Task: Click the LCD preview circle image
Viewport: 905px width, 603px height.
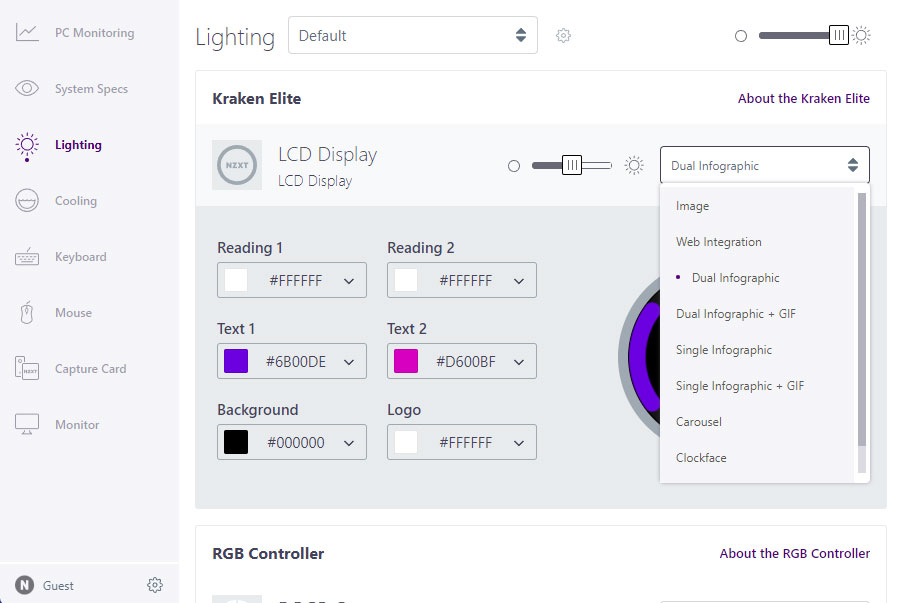Action: (640, 357)
